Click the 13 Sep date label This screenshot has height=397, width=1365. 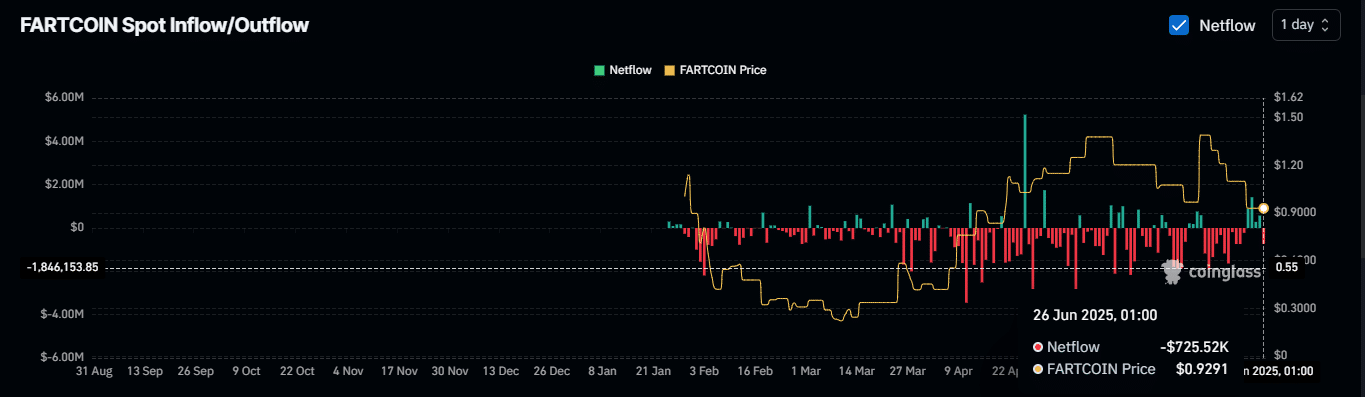145,371
